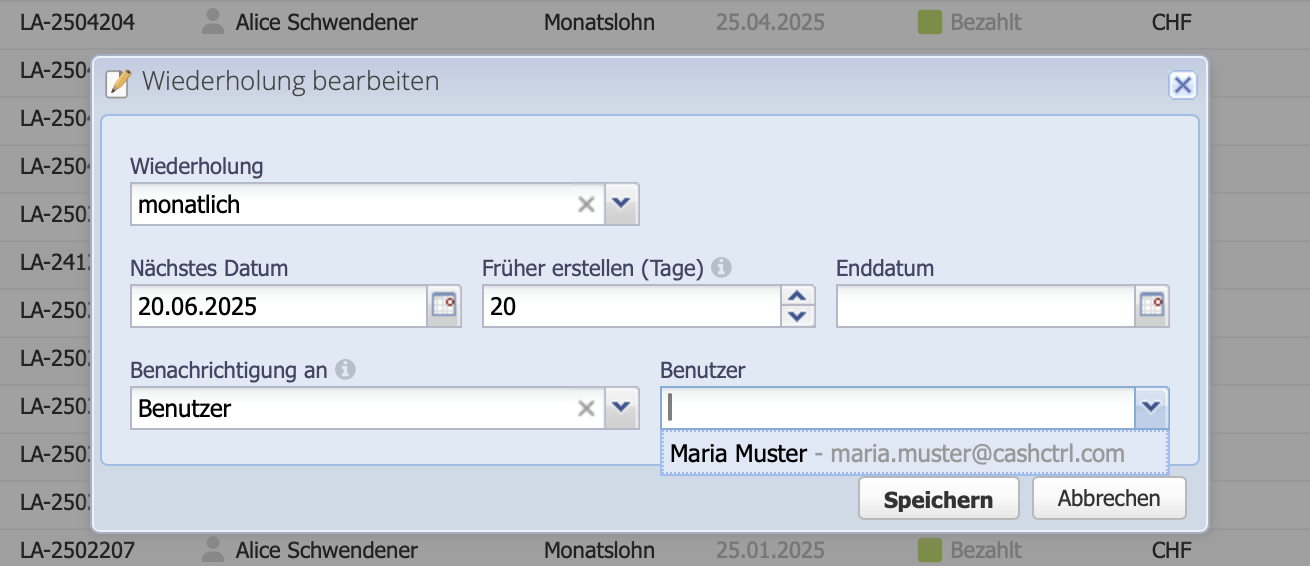Expand the Wiederholung dropdown
Screen dimensions: 1310x566
(621, 204)
